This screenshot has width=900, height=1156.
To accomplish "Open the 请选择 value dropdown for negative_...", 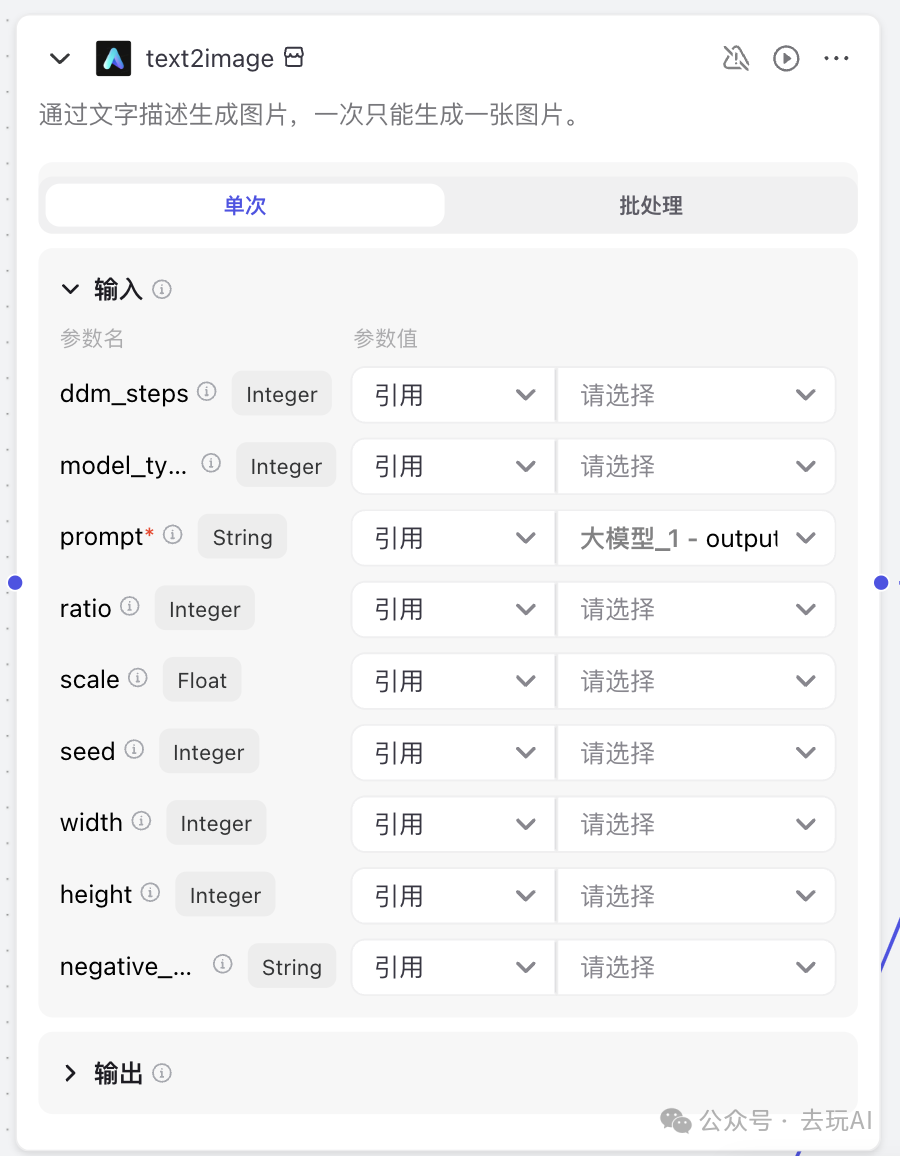I will pyautogui.click(x=696, y=967).
